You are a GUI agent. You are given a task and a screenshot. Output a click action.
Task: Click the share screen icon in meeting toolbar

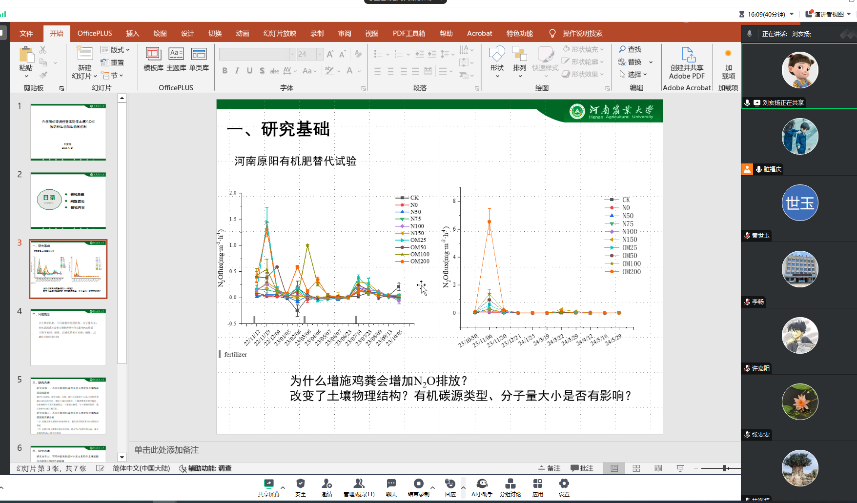click(267, 484)
